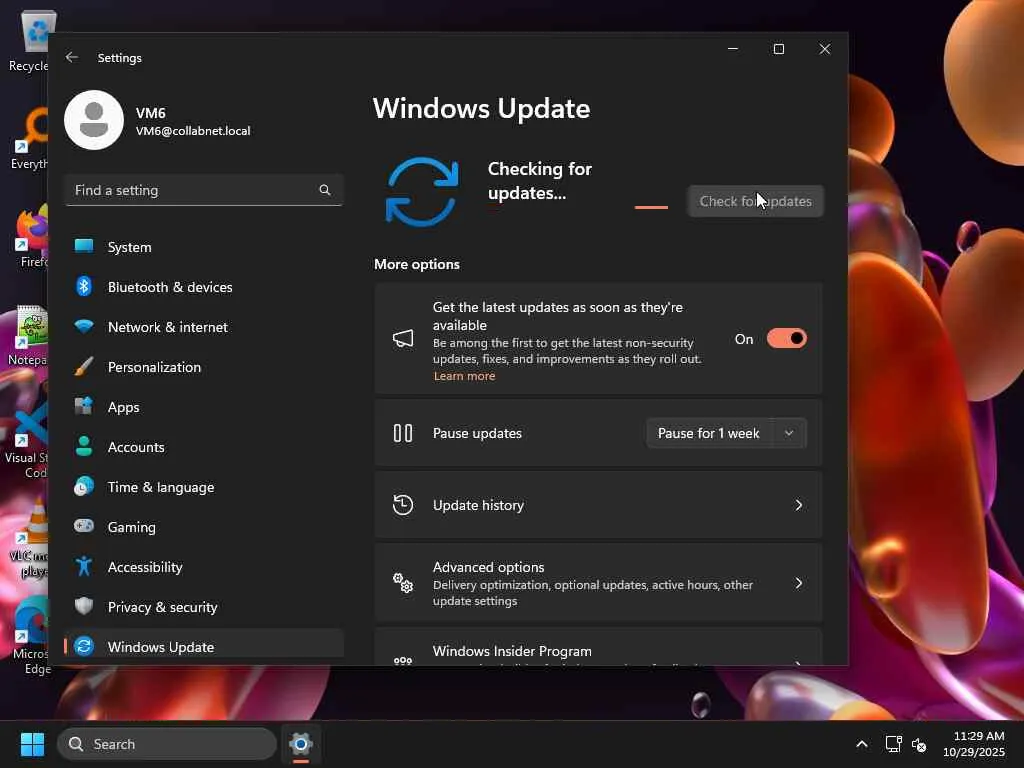
Task: Open Accounts settings page
Action: click(x=204, y=447)
